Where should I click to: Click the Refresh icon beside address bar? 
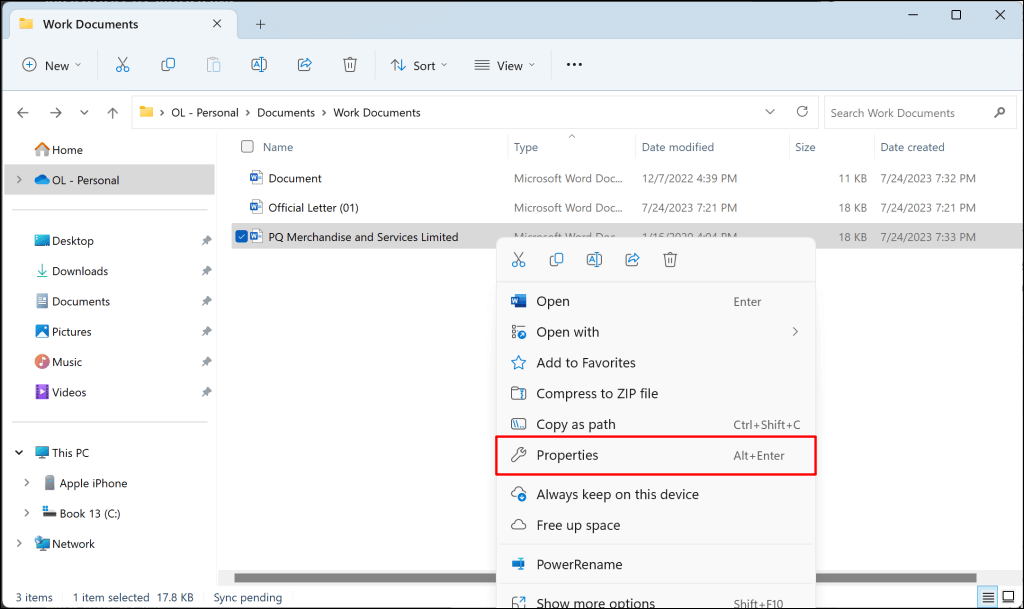coord(801,112)
